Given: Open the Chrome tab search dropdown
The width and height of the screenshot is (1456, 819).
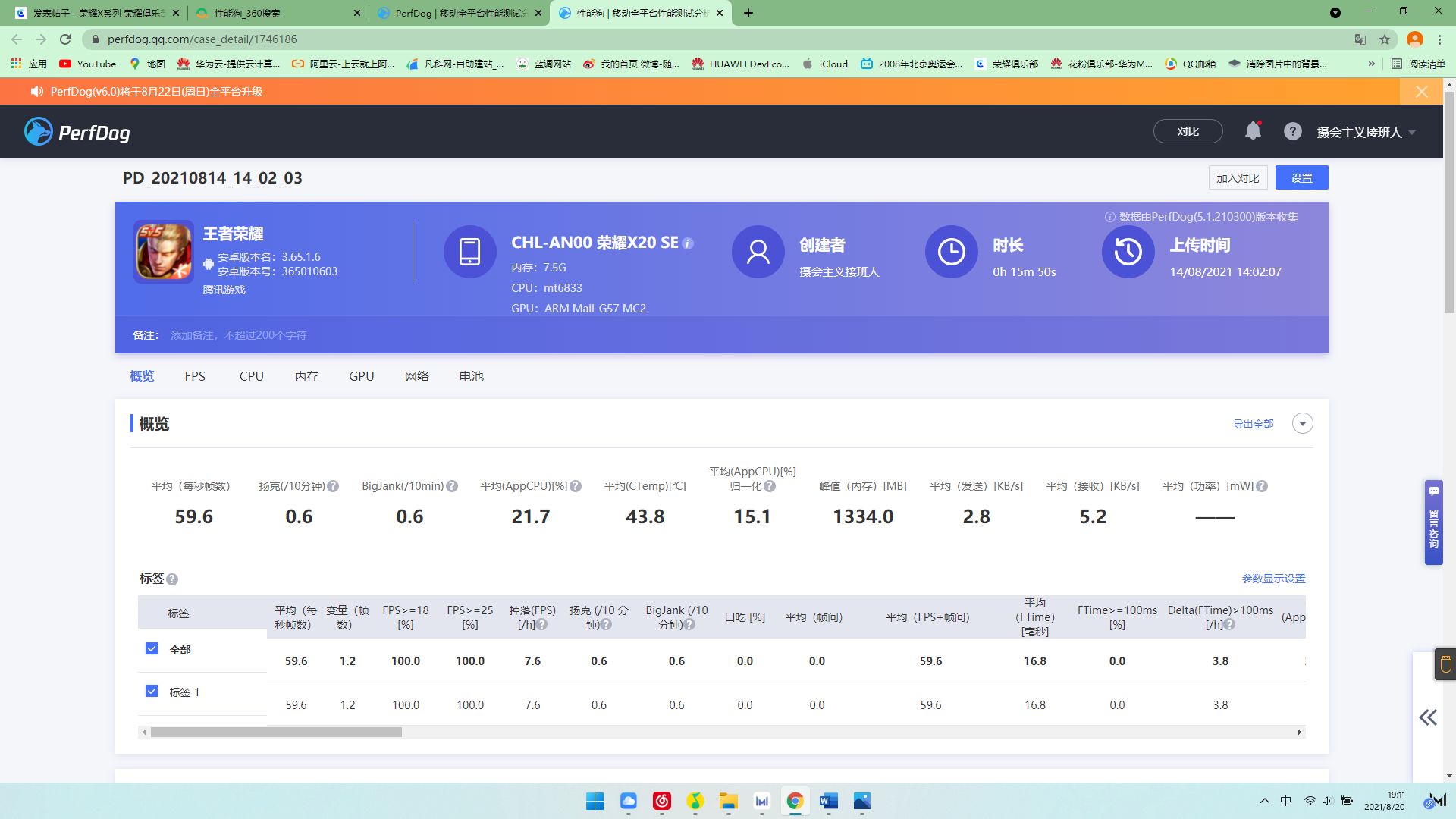Looking at the screenshot, I should [1335, 13].
